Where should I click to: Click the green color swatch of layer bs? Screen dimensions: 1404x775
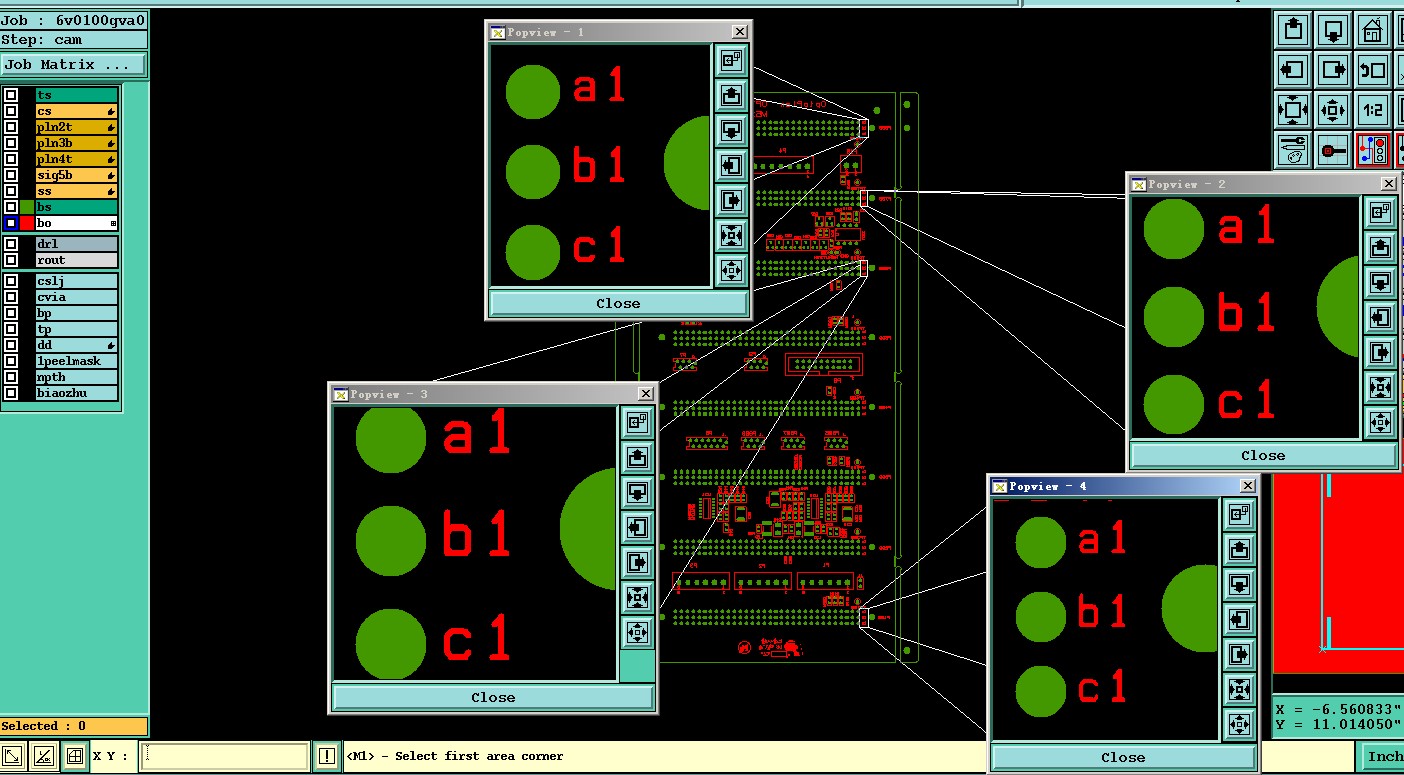[27, 207]
